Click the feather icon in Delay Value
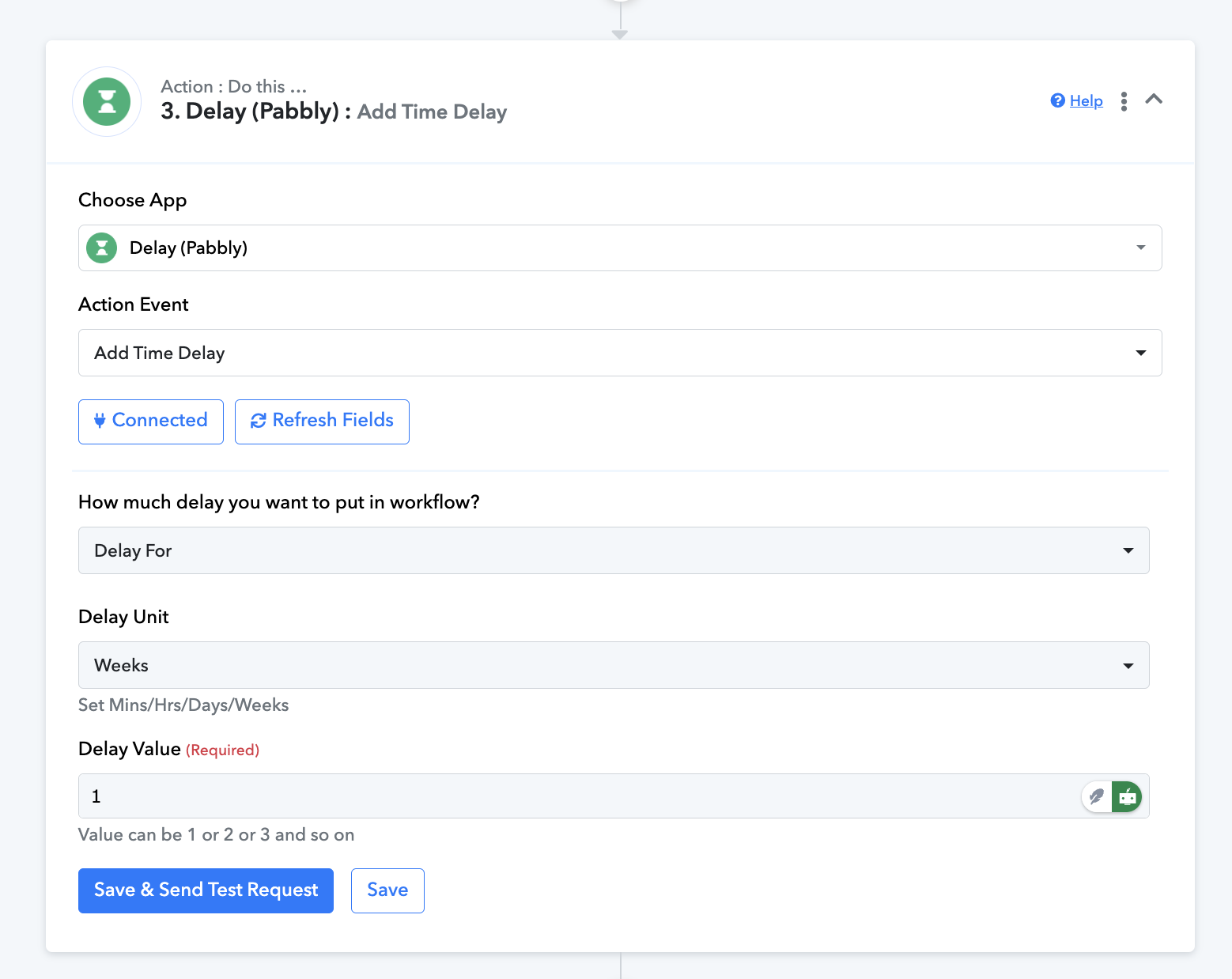This screenshot has height=979, width=1232. 1097,796
